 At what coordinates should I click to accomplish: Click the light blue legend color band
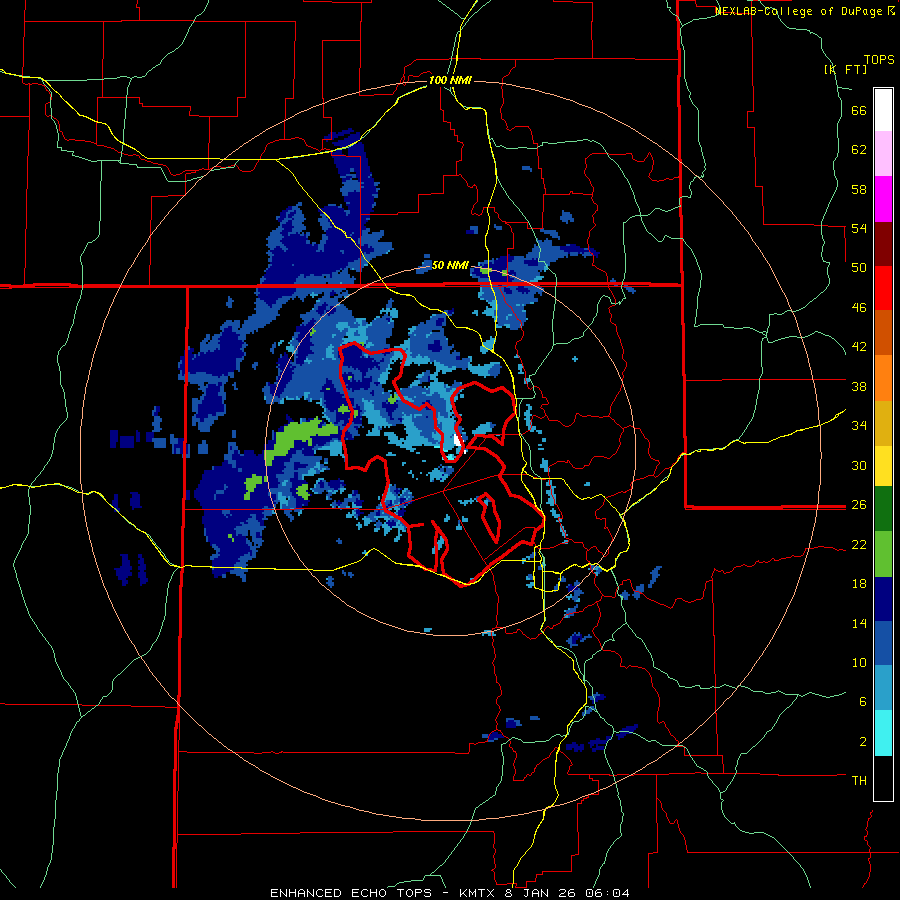coord(883,689)
